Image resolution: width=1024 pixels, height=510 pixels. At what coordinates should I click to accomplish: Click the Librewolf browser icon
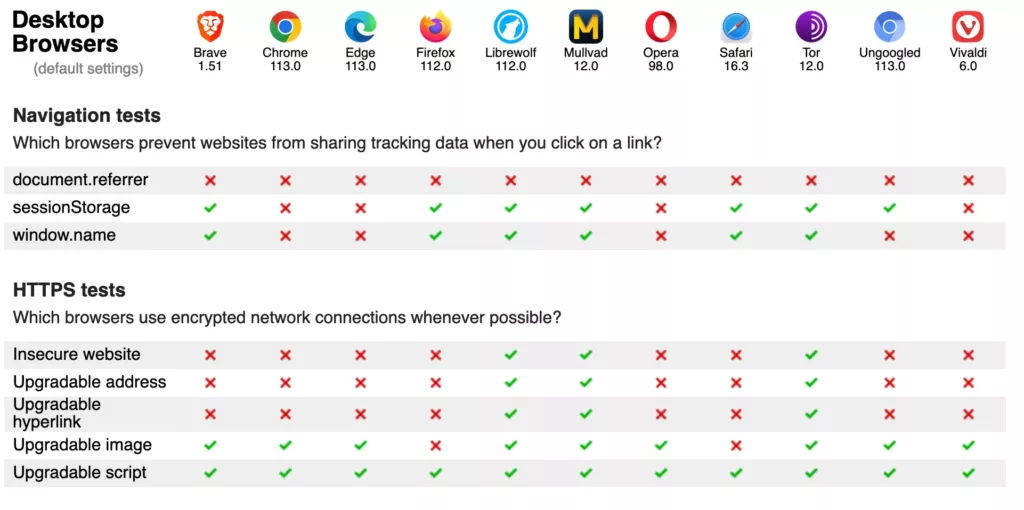click(511, 27)
